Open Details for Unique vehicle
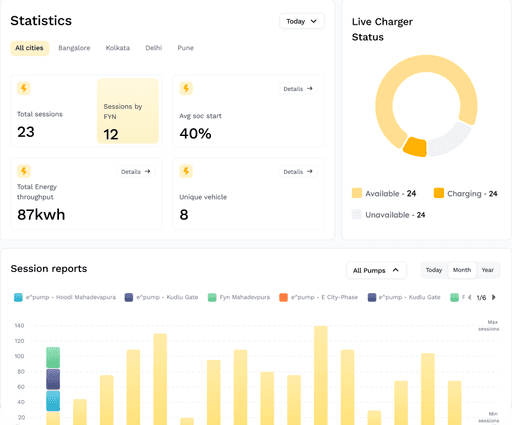 click(x=298, y=171)
